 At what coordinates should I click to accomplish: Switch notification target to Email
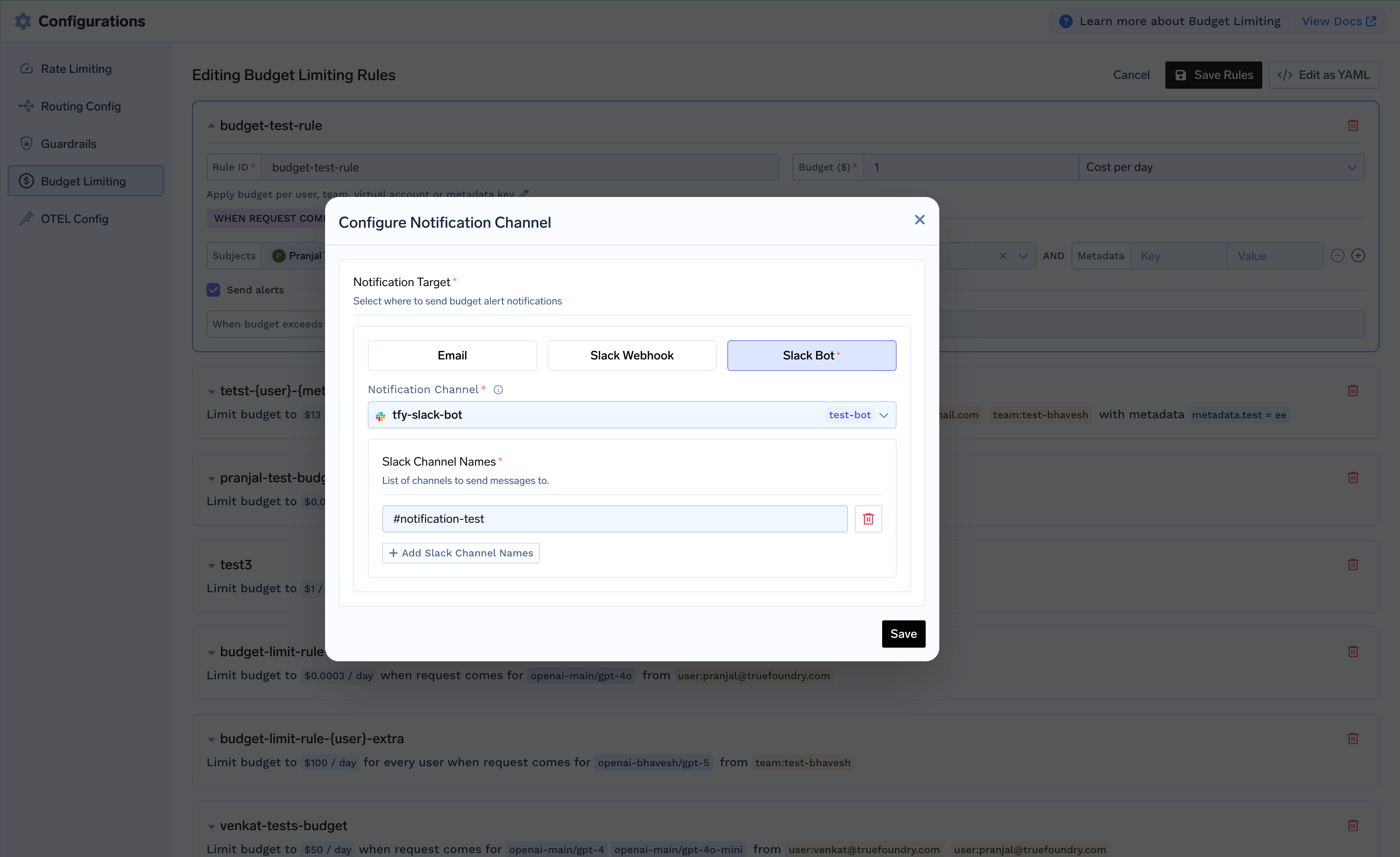pos(452,355)
